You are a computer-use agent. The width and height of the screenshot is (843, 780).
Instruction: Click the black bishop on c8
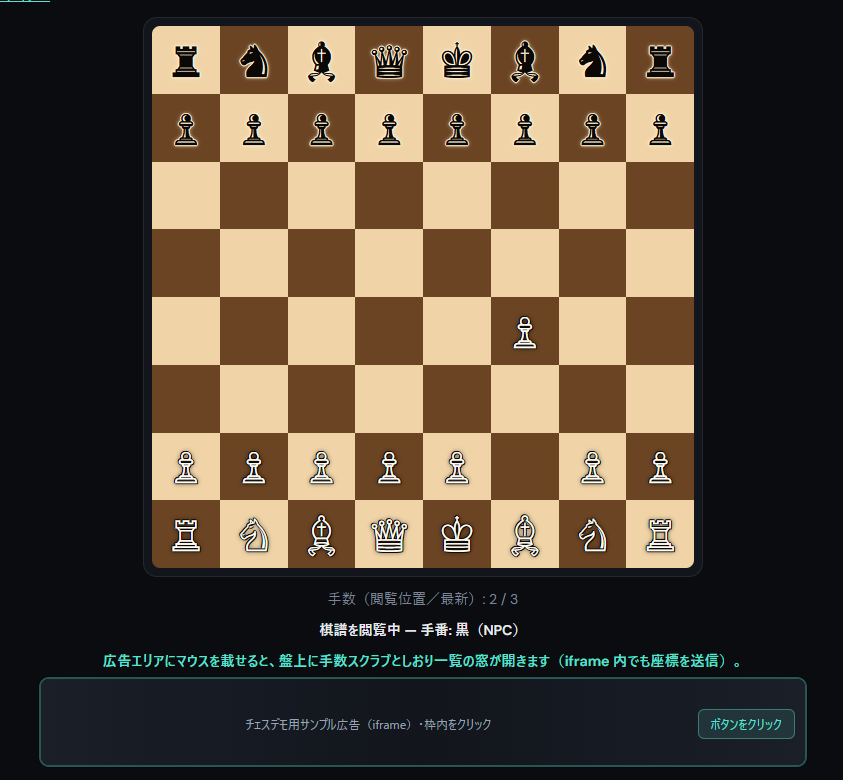point(322,61)
